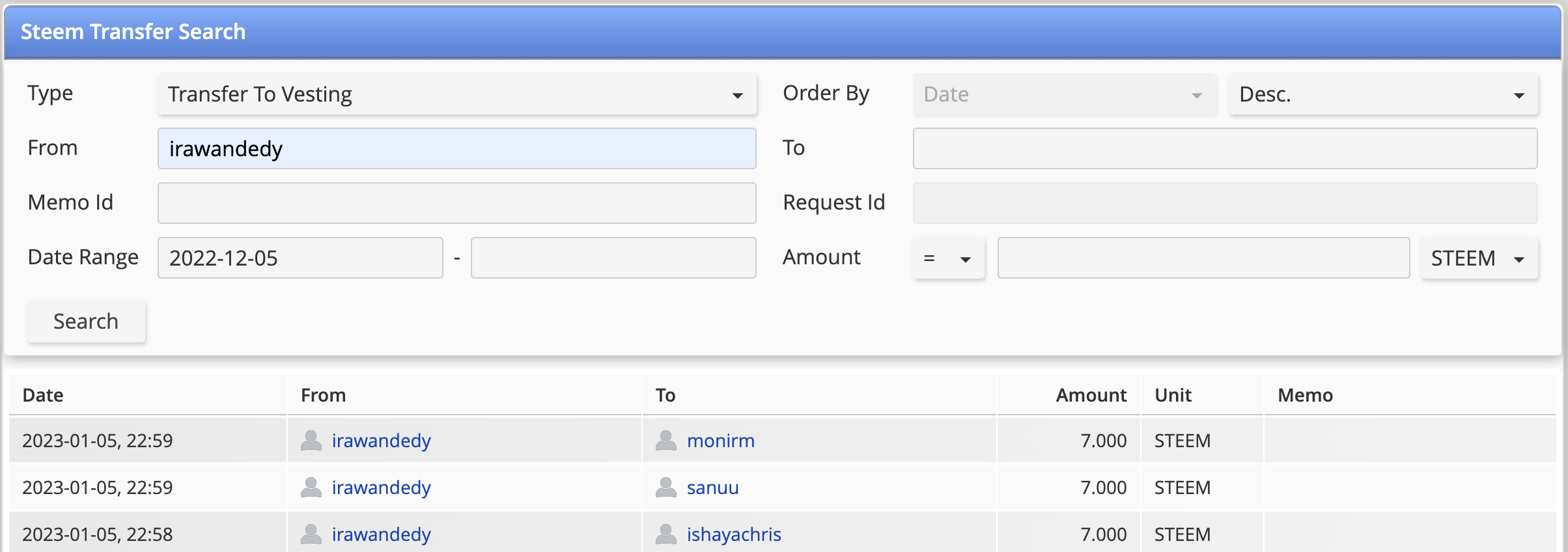The width and height of the screenshot is (1568, 552).
Task: Click the Amount value input field
Action: 1203,258
